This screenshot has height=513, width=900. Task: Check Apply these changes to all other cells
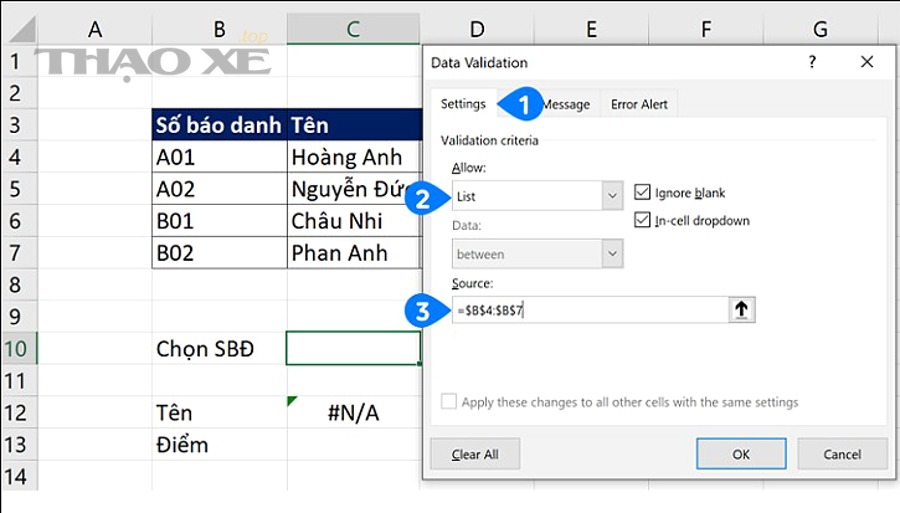[449, 401]
